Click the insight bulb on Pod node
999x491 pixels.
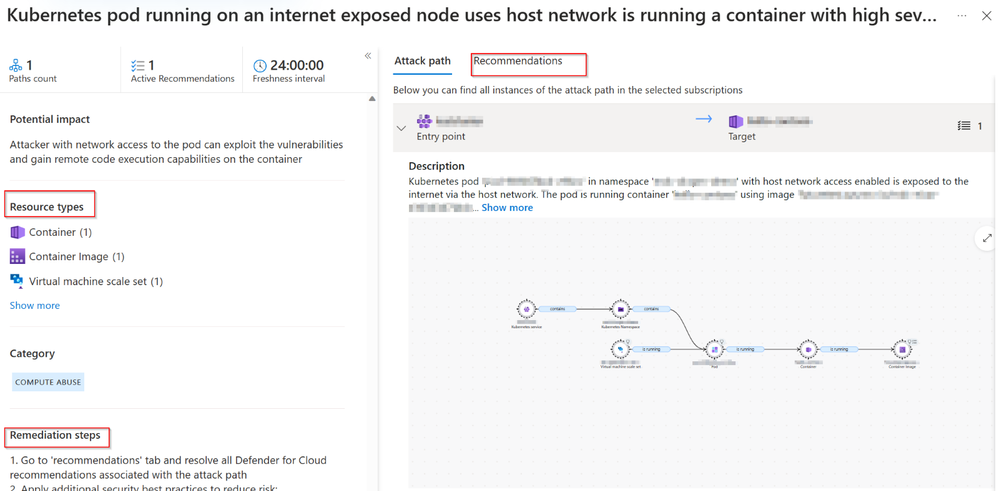tap(722, 341)
